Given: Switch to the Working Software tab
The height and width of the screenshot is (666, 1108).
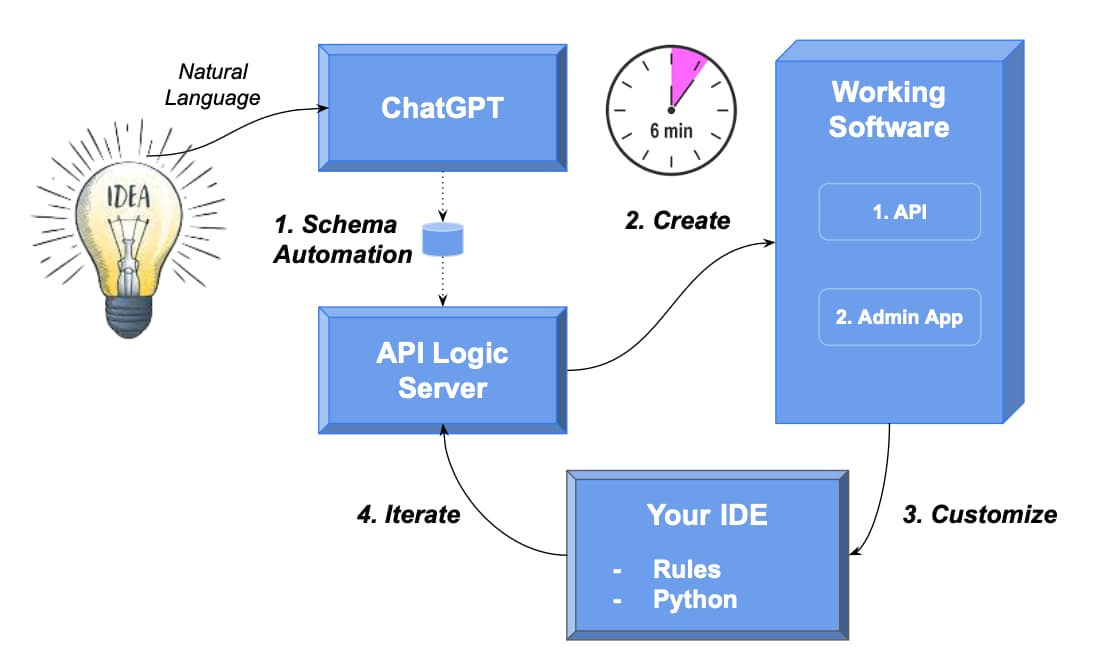Looking at the screenshot, I should pos(888,110).
